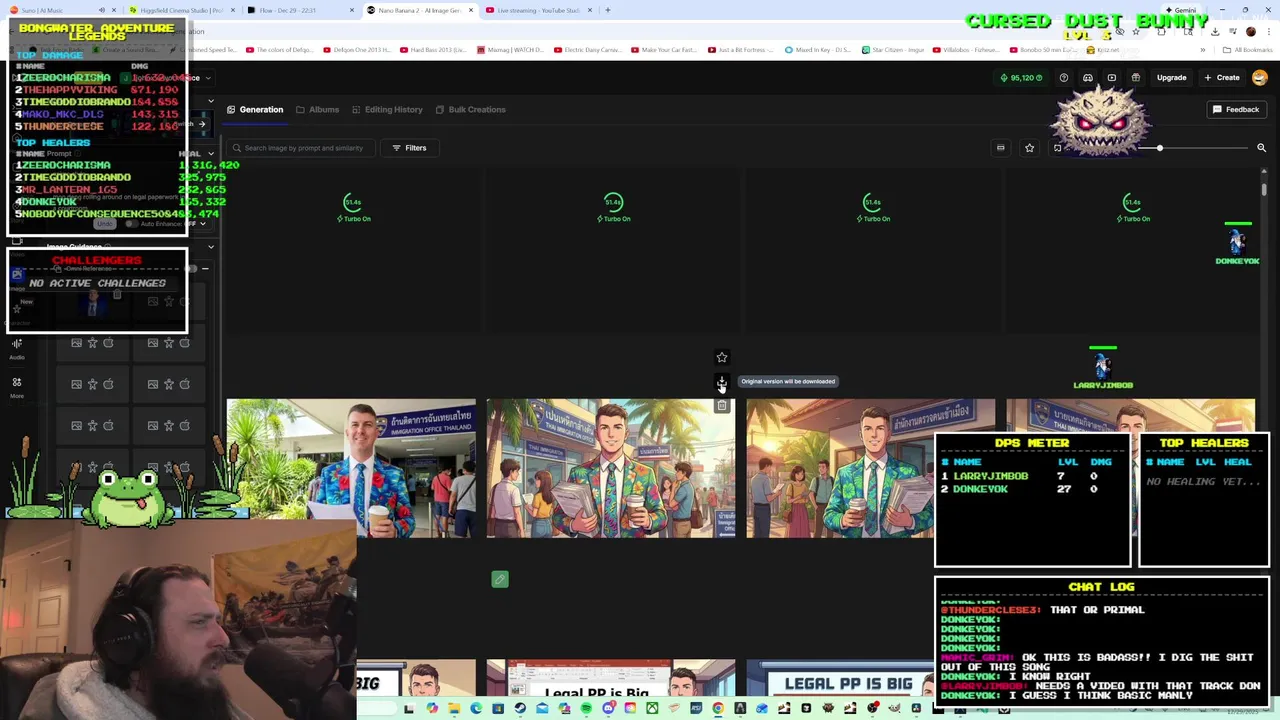This screenshot has width=1280, height=720.
Task: Open Microsoft Edge from the taskbar
Action: 476,709
